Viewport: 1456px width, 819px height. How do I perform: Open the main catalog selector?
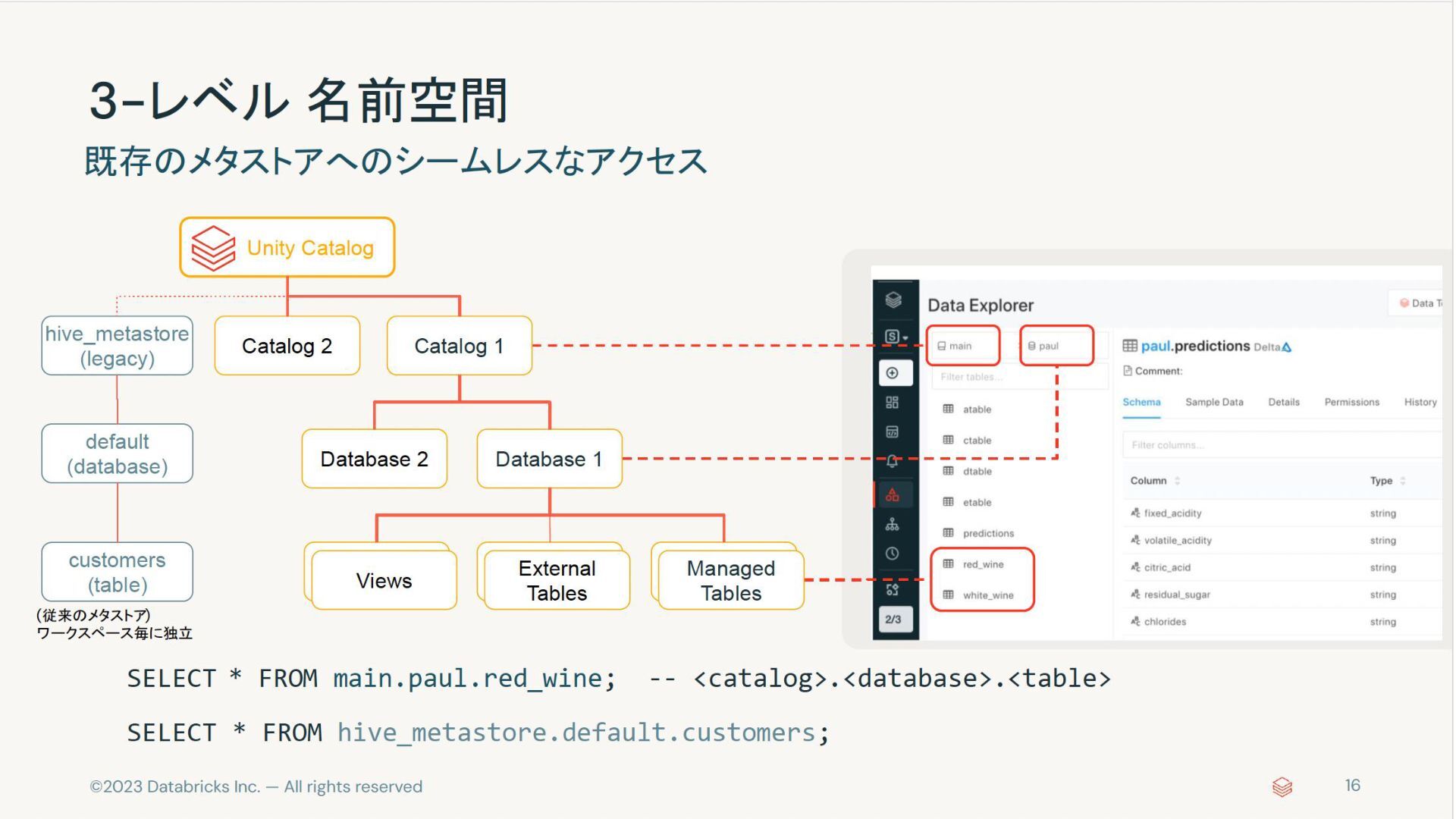pyautogui.click(x=961, y=346)
